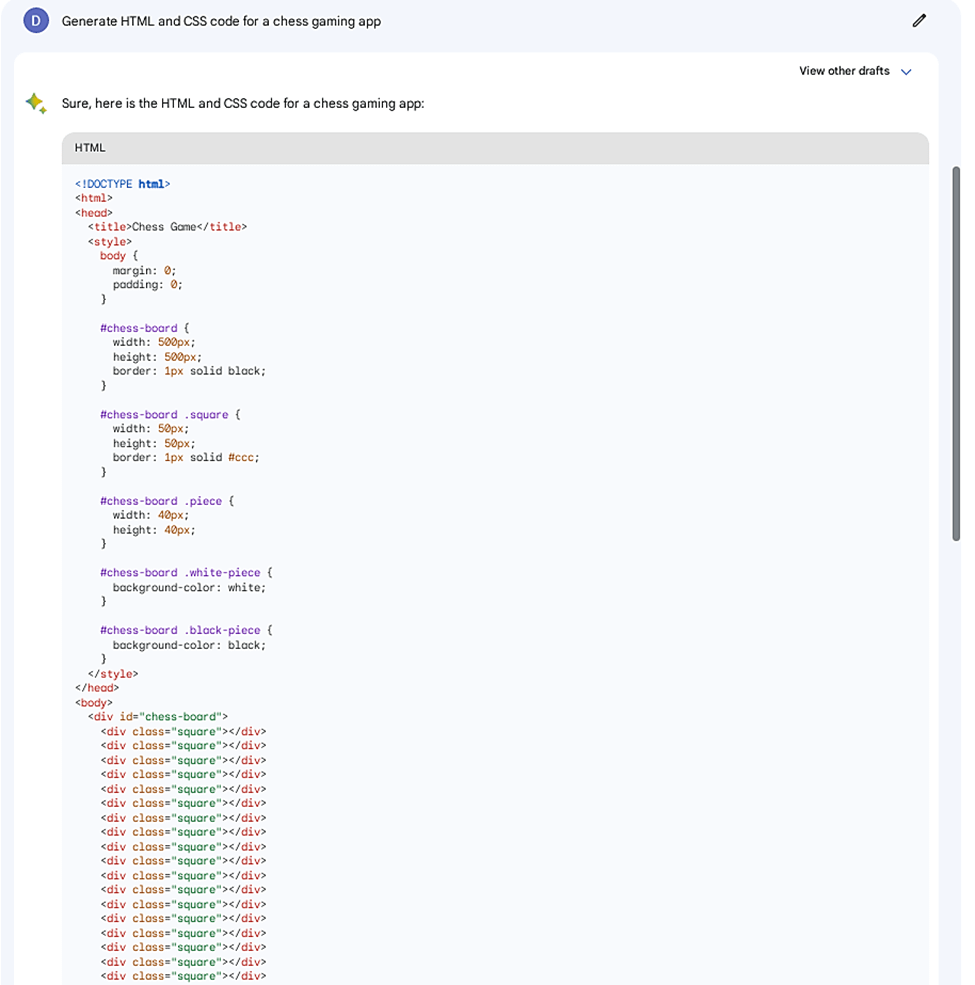Open View other drafts
975x985 pixels.
[x=844, y=71]
